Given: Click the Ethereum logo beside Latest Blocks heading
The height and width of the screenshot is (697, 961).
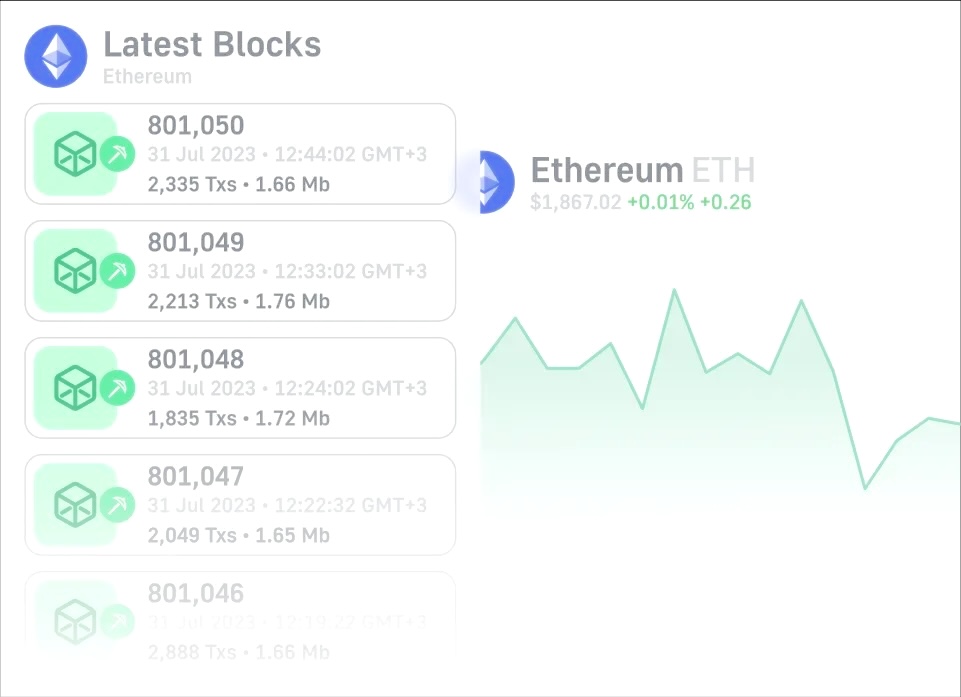Looking at the screenshot, I should (55, 56).
